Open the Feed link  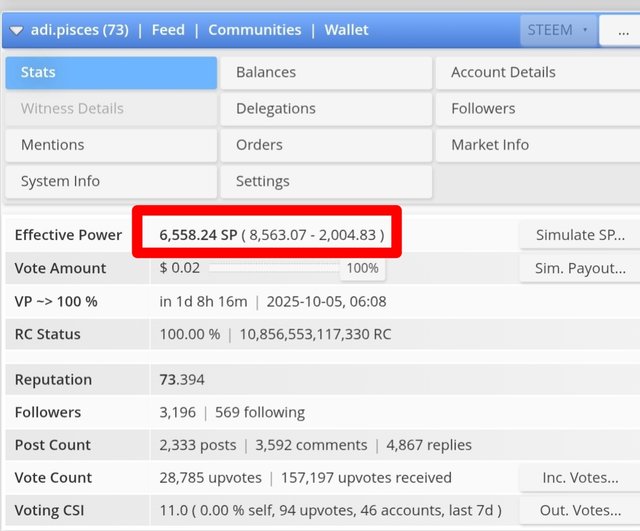point(168,30)
